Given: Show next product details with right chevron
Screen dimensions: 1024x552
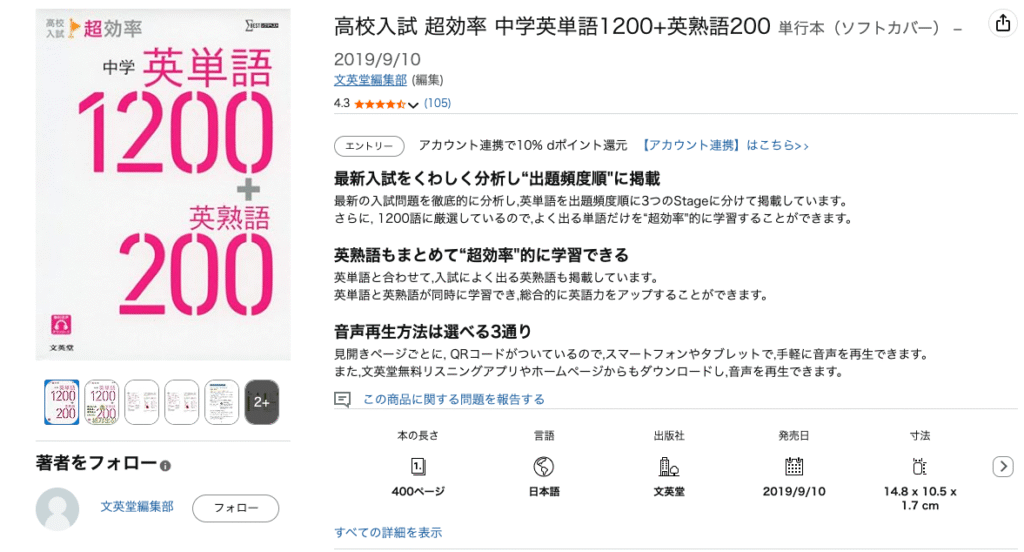Looking at the screenshot, I should point(1002,466).
